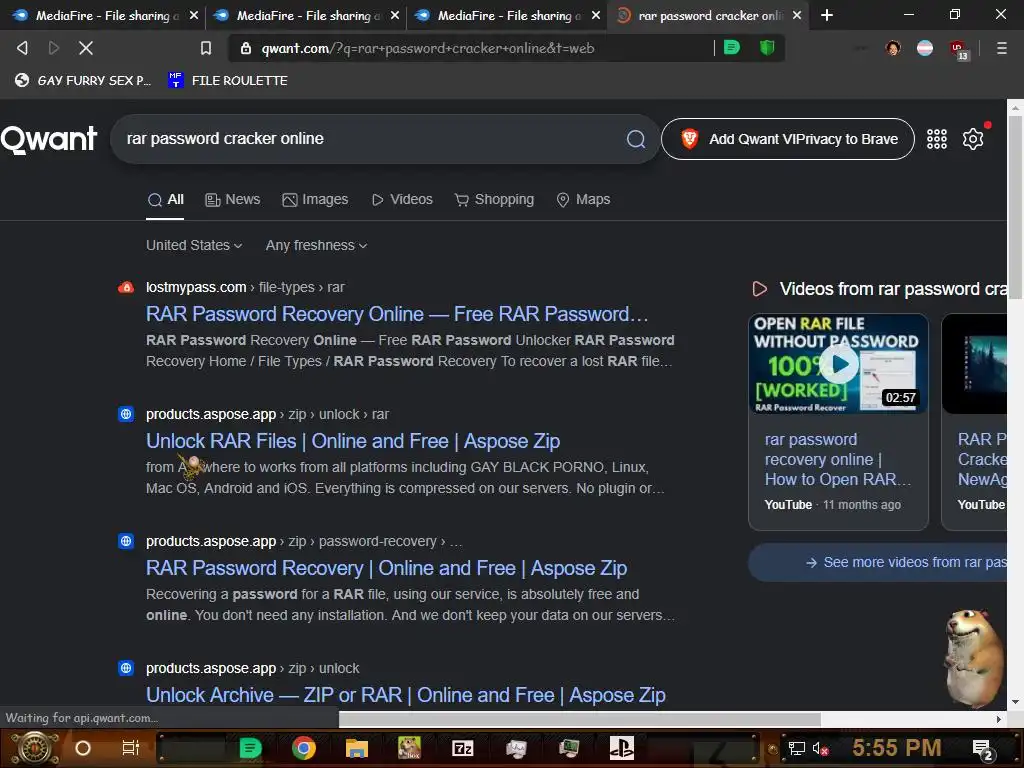Open 'rar password recovery online' video title
Screen dimensions: 1024x768
pyautogui.click(x=837, y=460)
